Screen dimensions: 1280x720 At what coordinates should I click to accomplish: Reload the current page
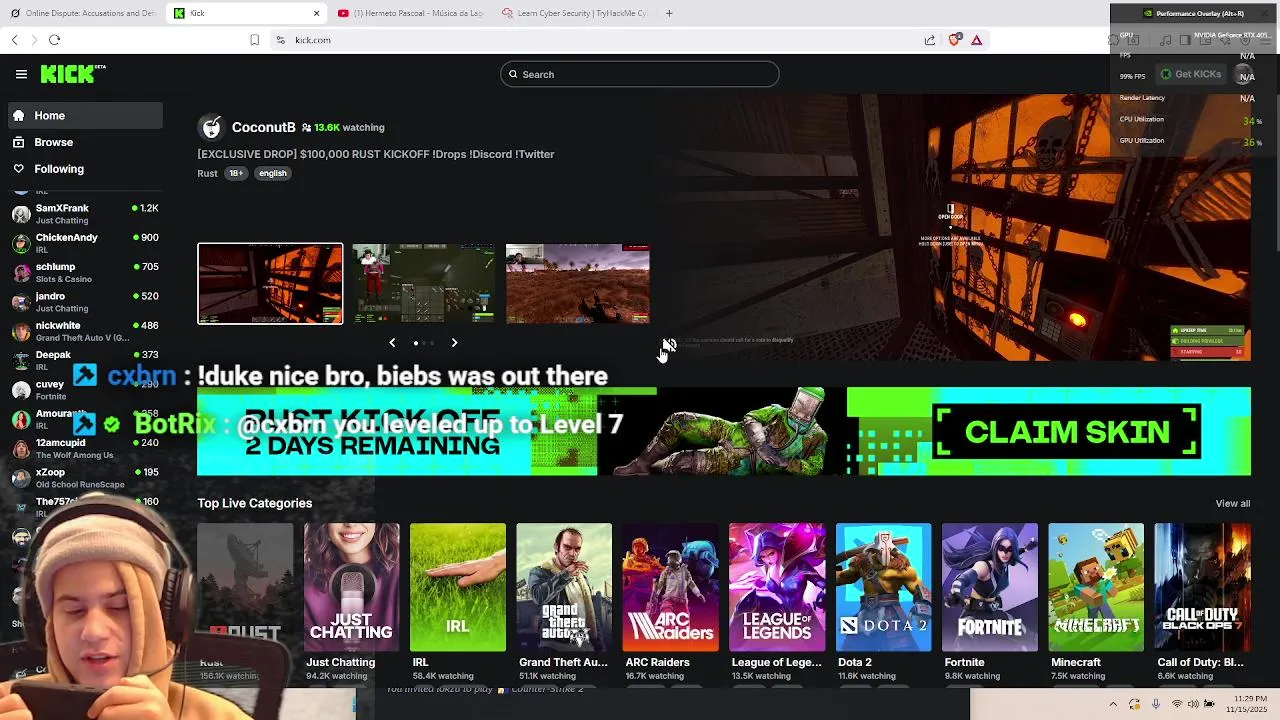pos(54,40)
